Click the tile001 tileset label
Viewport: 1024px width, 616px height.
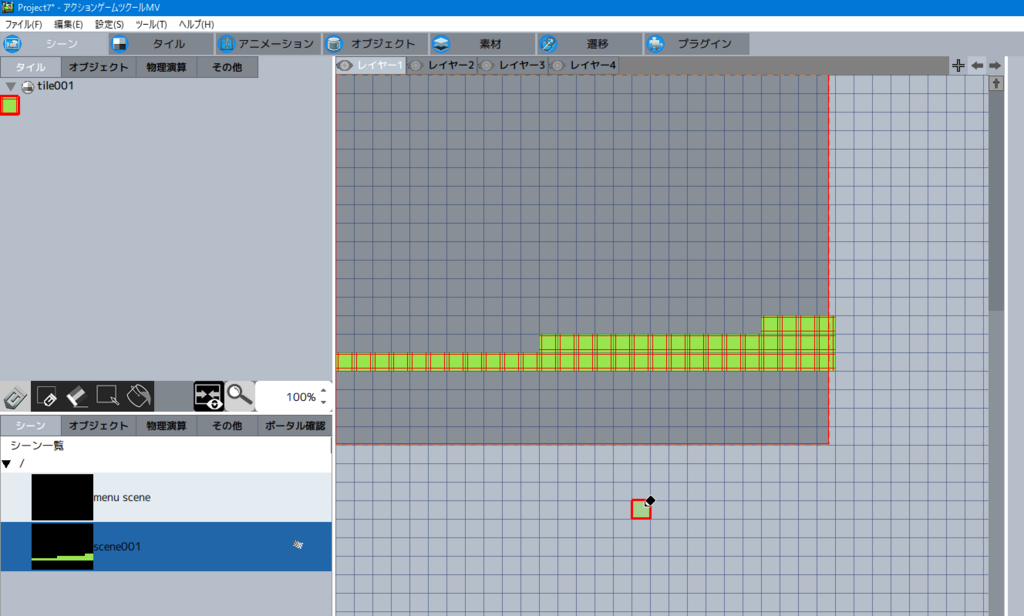[56, 86]
